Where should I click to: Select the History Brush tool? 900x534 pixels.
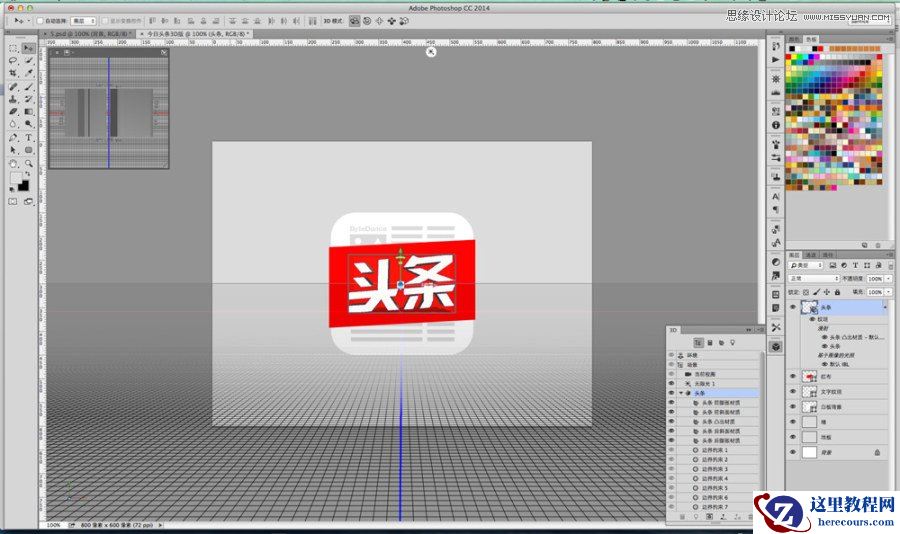(28, 99)
